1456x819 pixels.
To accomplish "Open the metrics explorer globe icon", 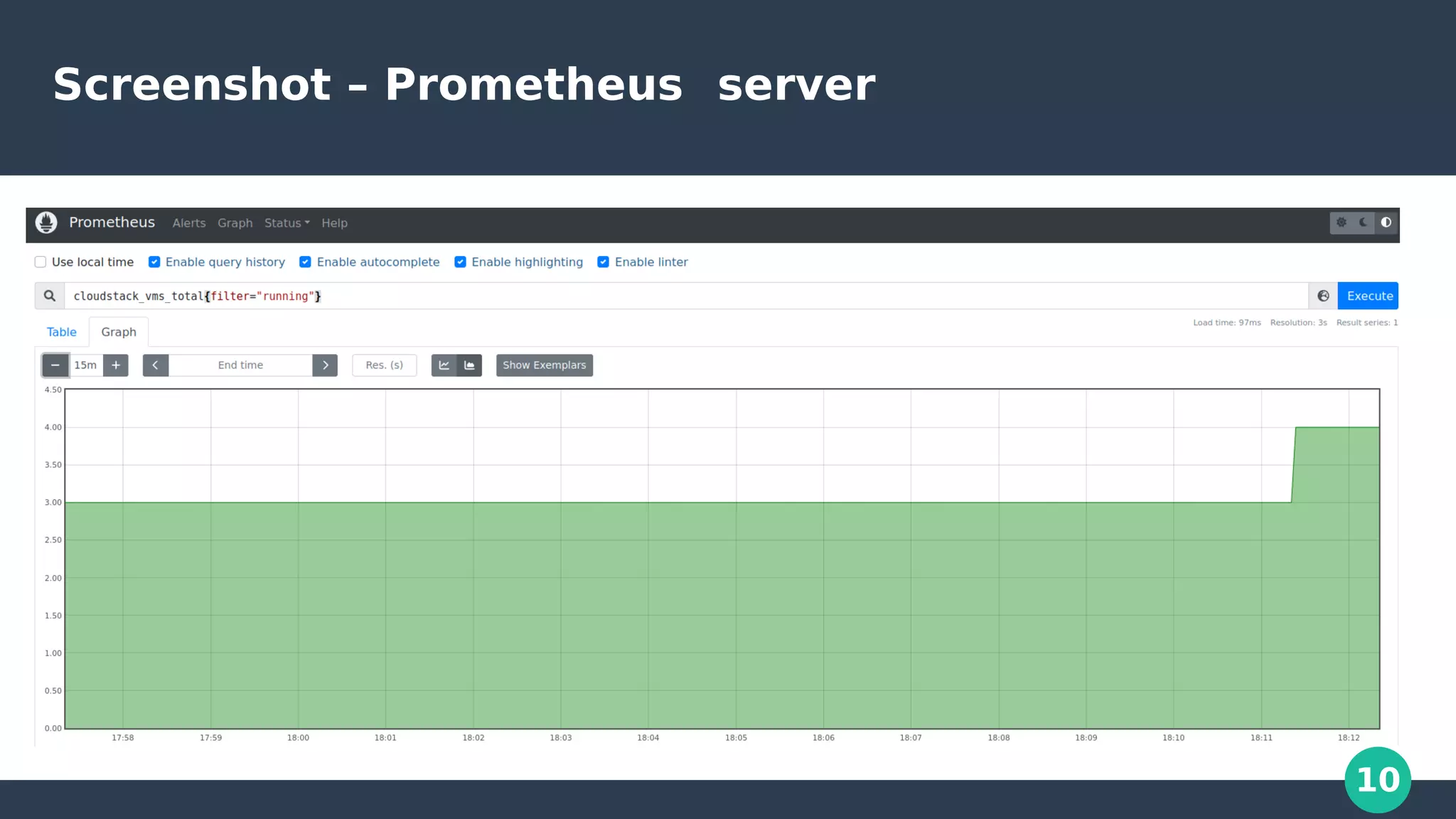I will 1323,296.
